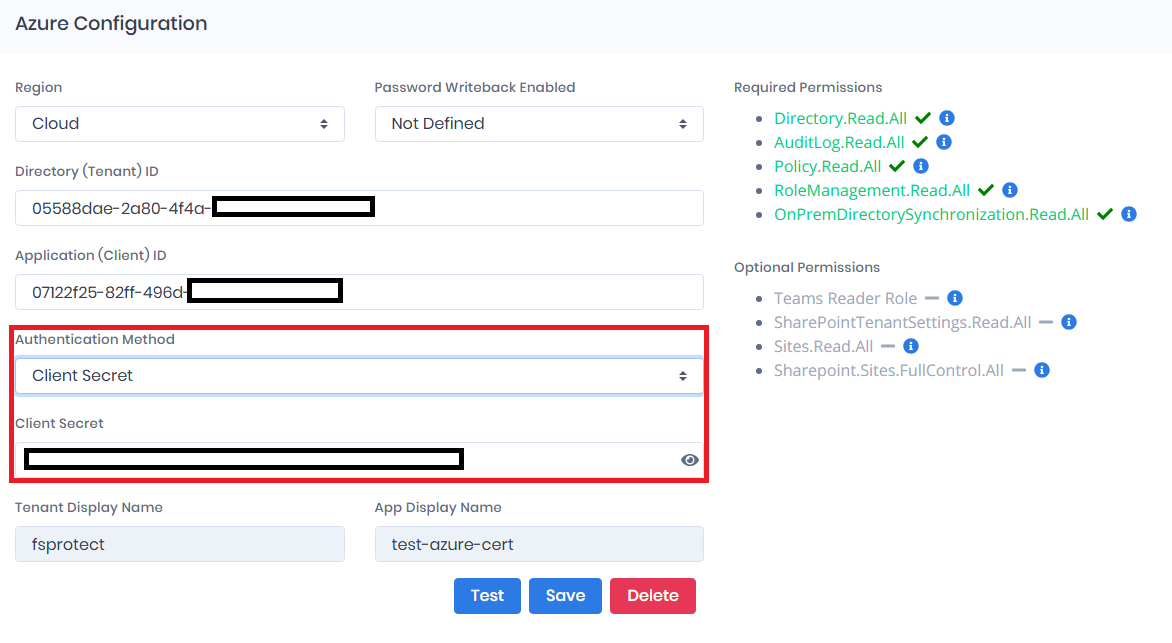Click info icon beside SharePointTenantSettings.Read.All
This screenshot has width=1172, height=643.
click(1069, 322)
